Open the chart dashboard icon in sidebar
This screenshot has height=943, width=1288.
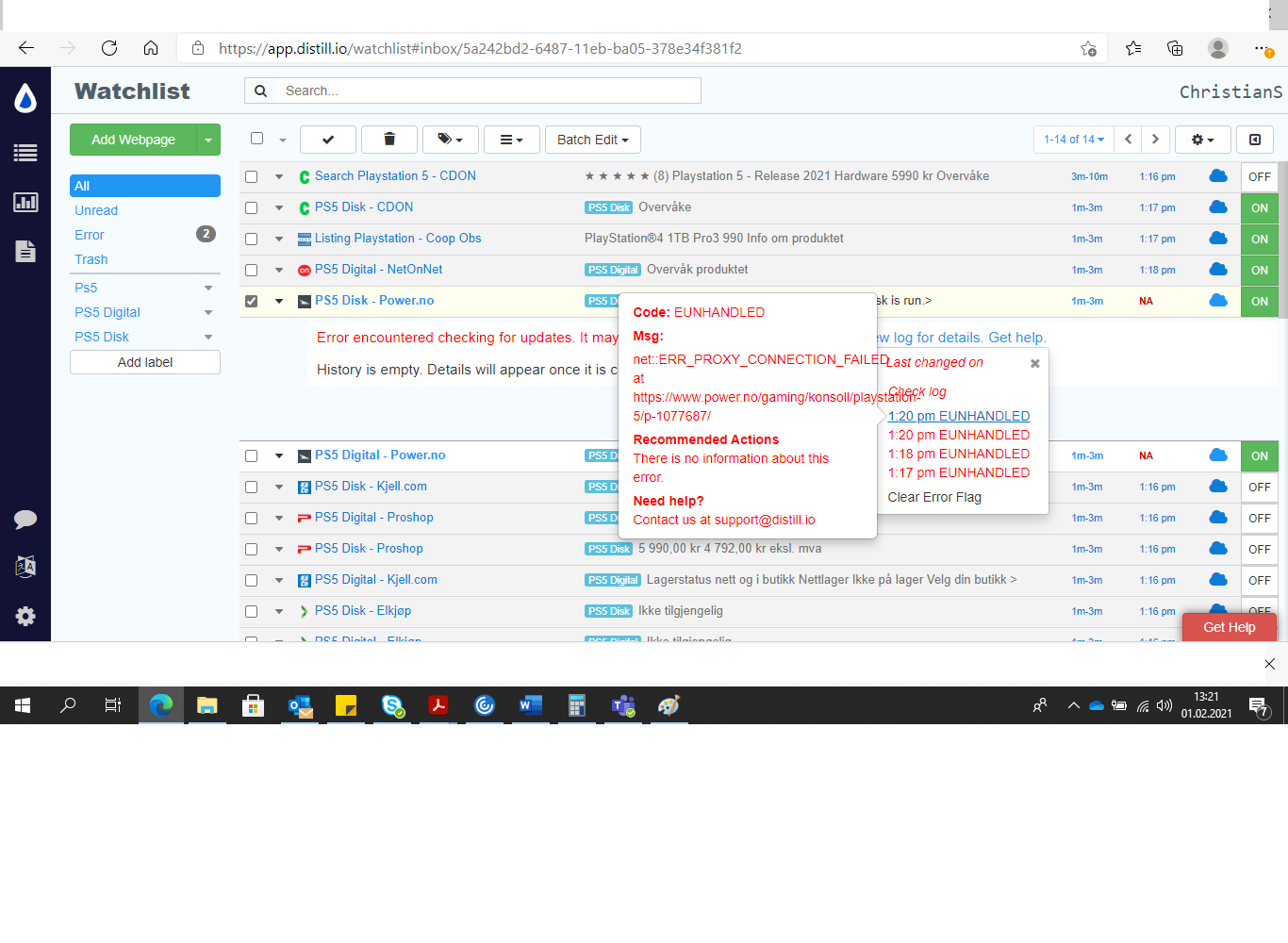tap(25, 202)
